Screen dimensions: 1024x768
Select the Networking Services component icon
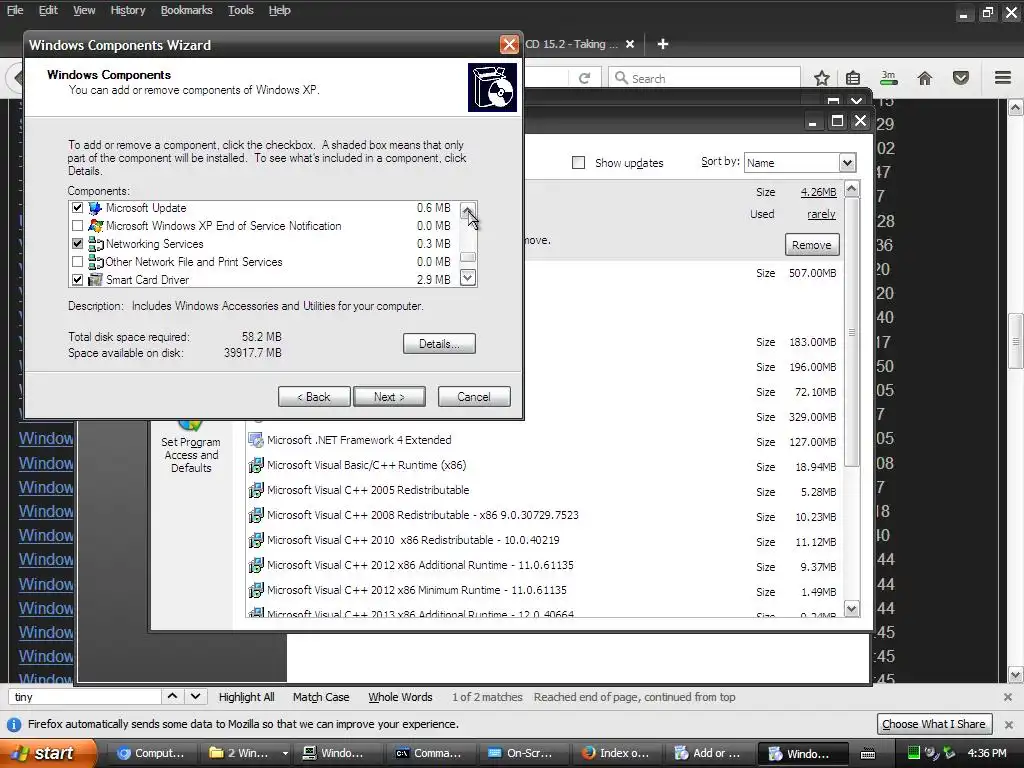tap(95, 244)
